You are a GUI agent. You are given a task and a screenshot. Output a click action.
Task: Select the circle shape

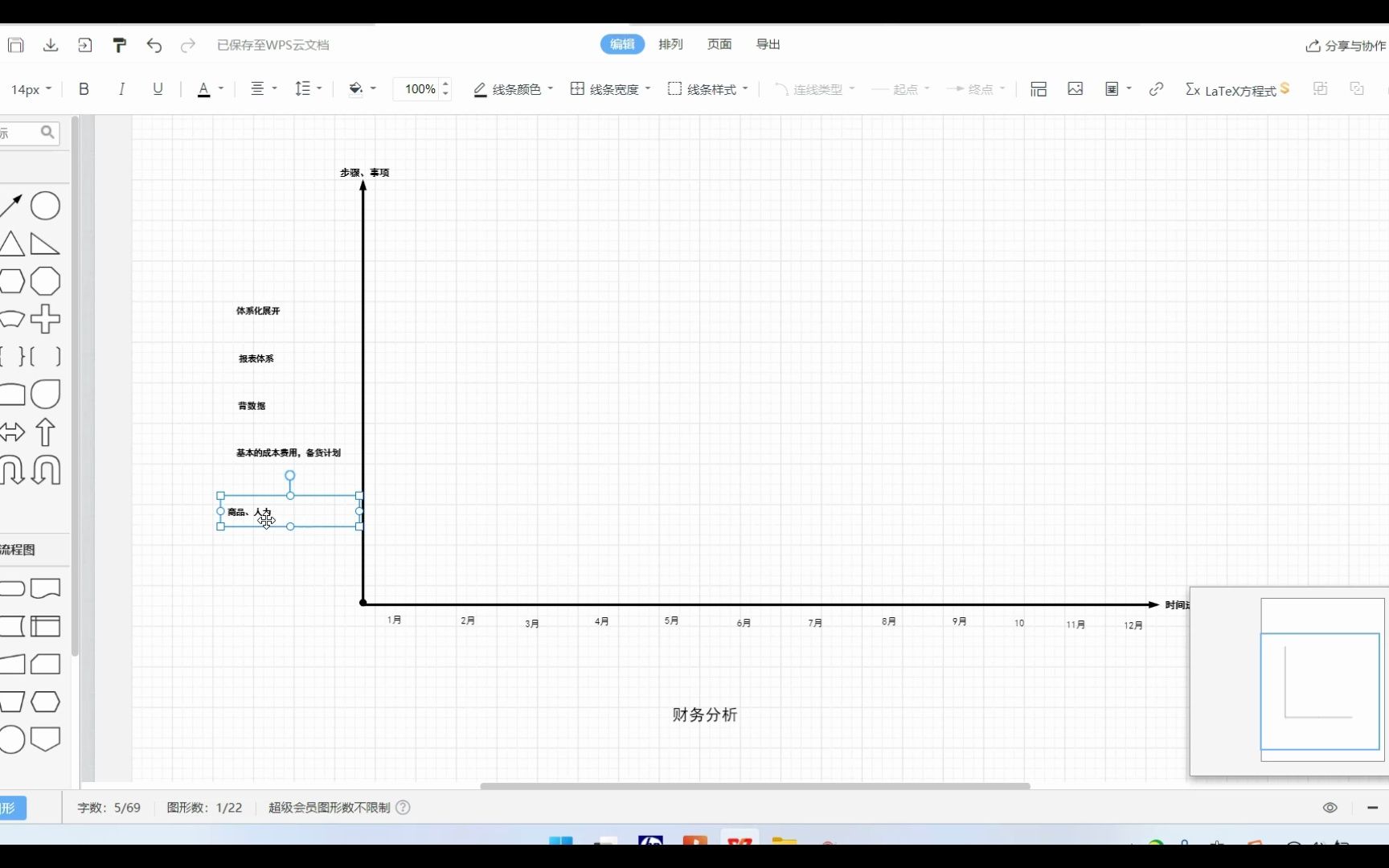click(x=45, y=206)
